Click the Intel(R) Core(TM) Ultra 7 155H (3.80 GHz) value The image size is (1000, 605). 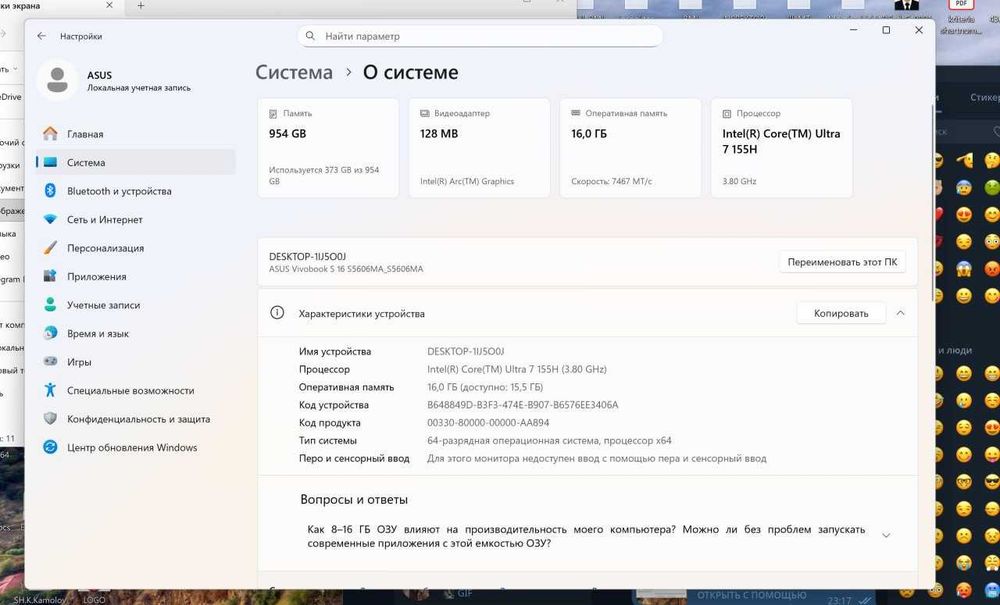point(517,369)
